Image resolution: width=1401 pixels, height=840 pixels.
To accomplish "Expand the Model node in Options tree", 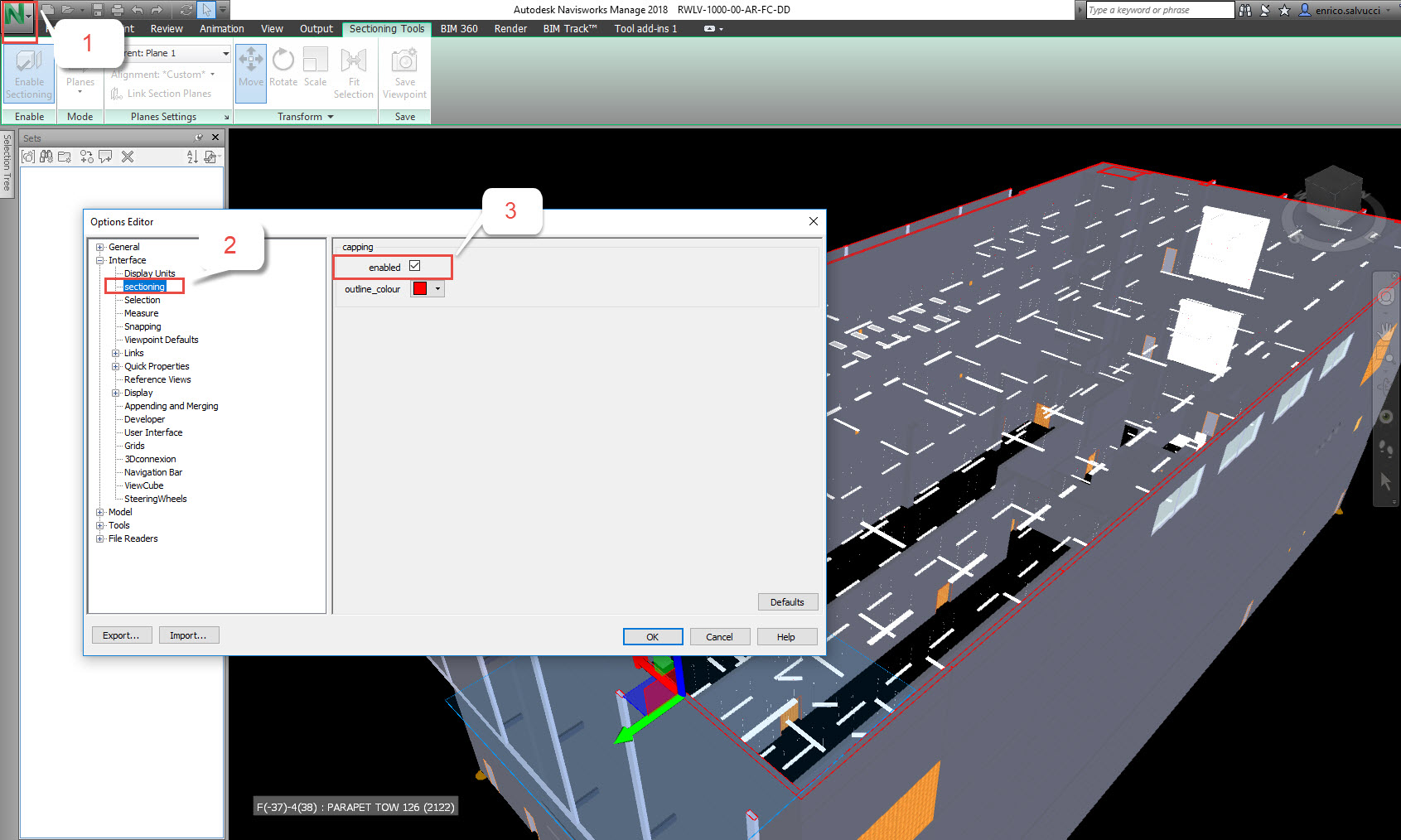I will 100,512.
